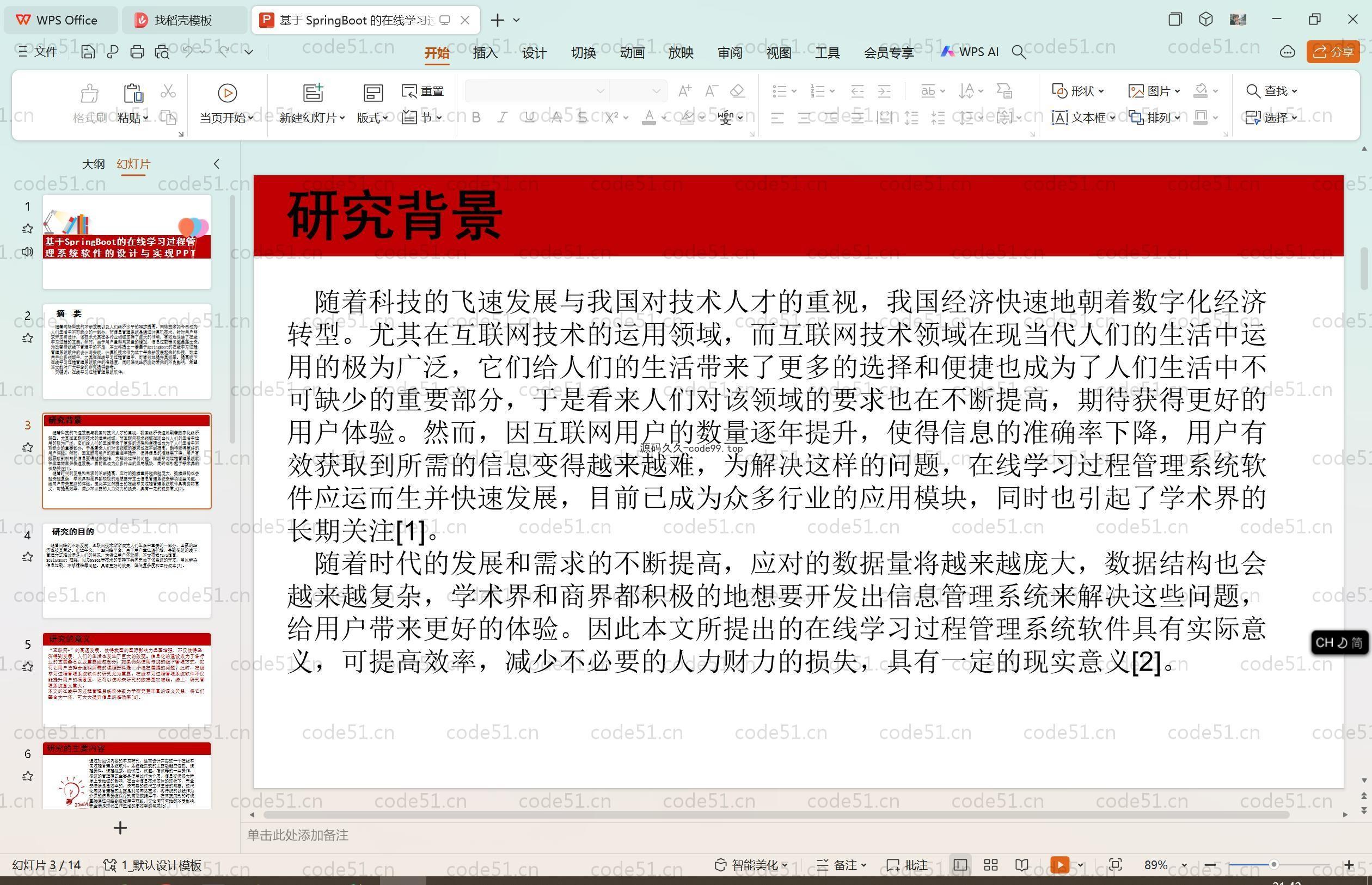Click the Cut scissors icon
The image size is (1372, 885).
click(x=168, y=91)
